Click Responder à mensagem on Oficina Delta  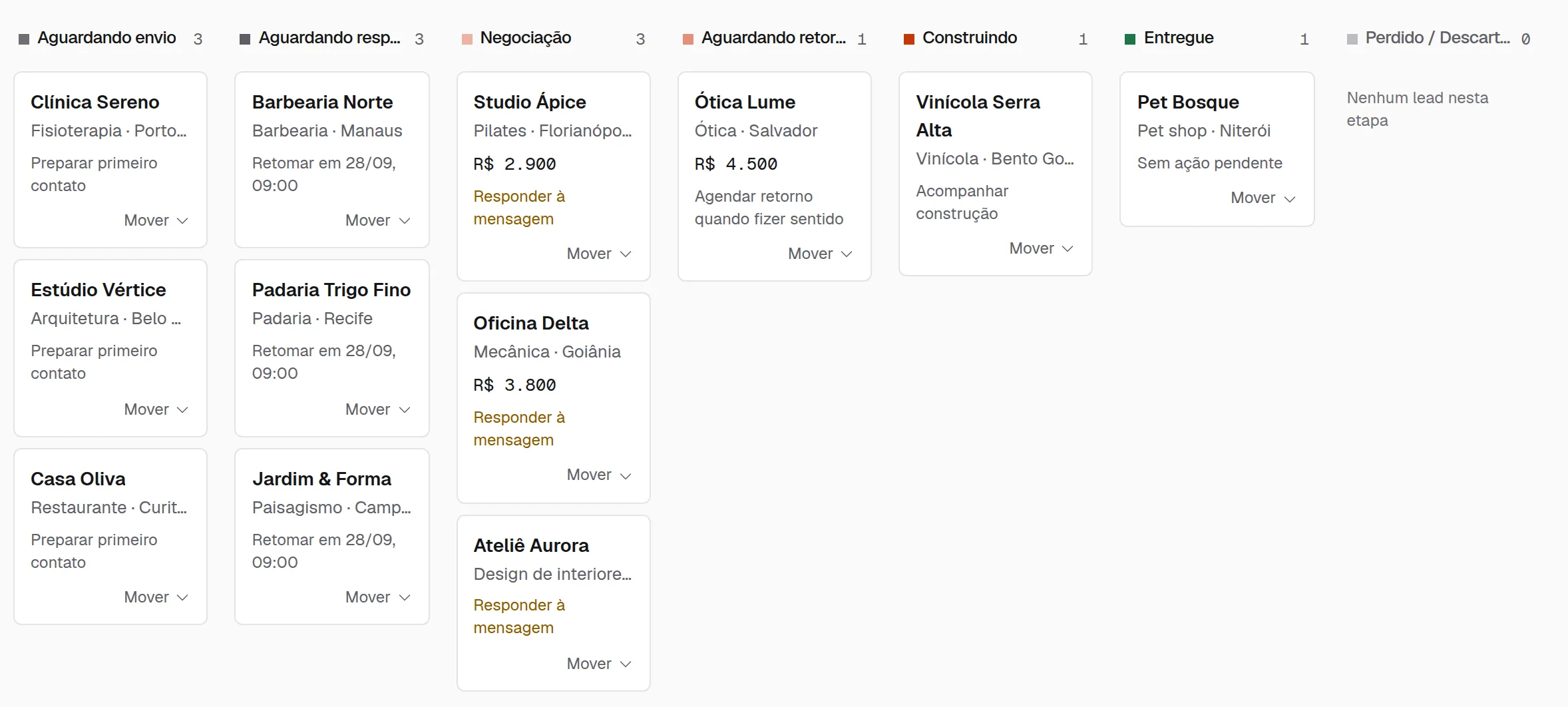519,429
